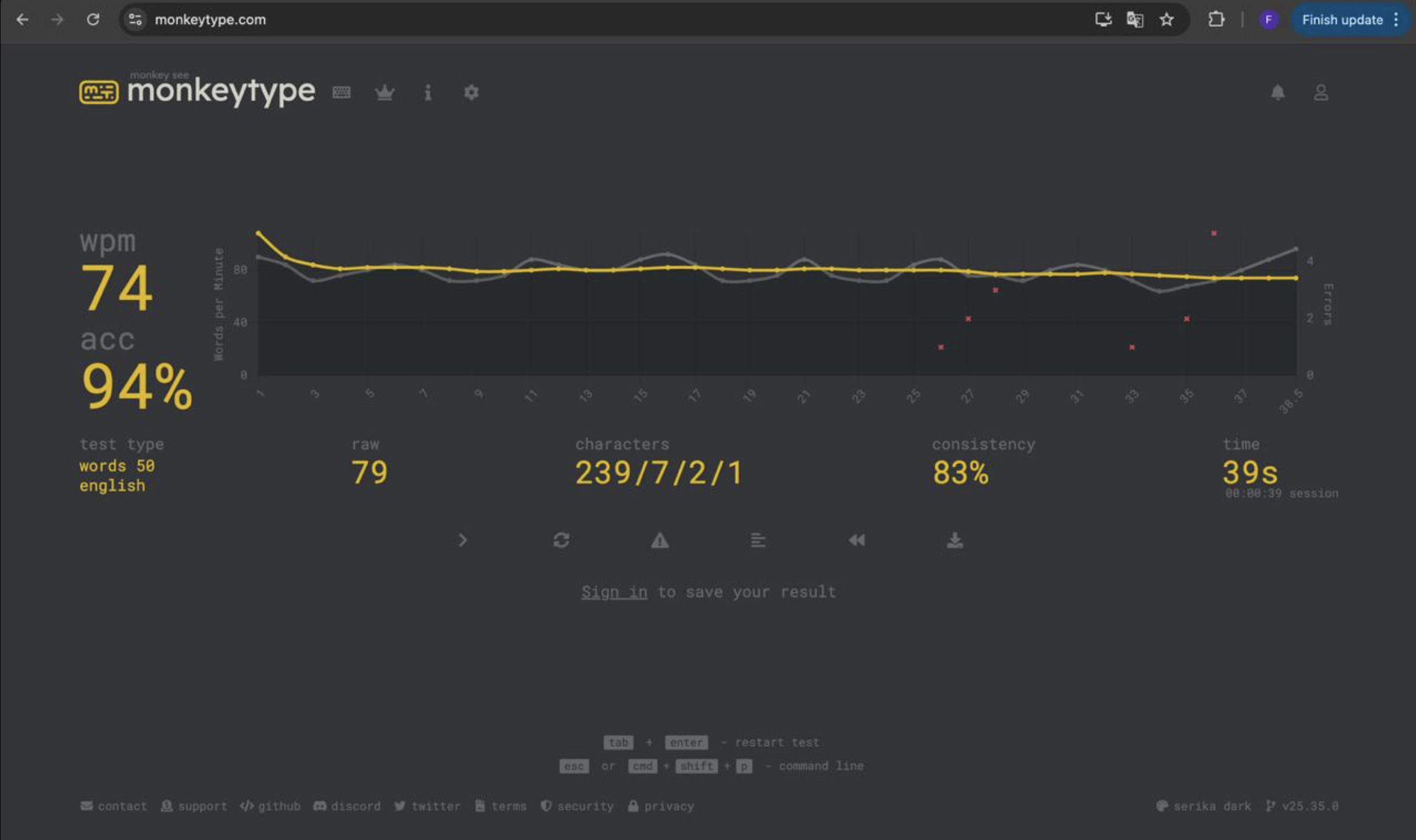Image resolution: width=1416 pixels, height=840 pixels.
Task: Open the account user icon
Action: pyautogui.click(x=1321, y=92)
